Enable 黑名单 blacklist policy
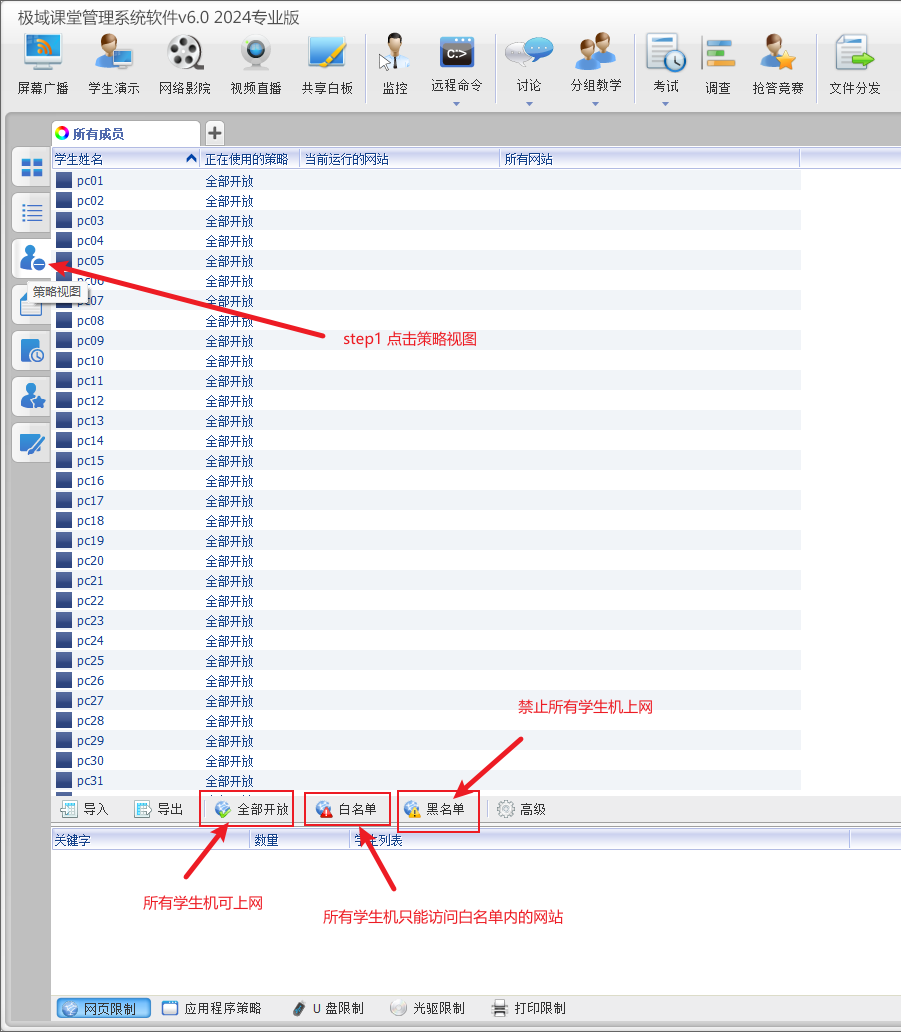 click(x=436, y=809)
